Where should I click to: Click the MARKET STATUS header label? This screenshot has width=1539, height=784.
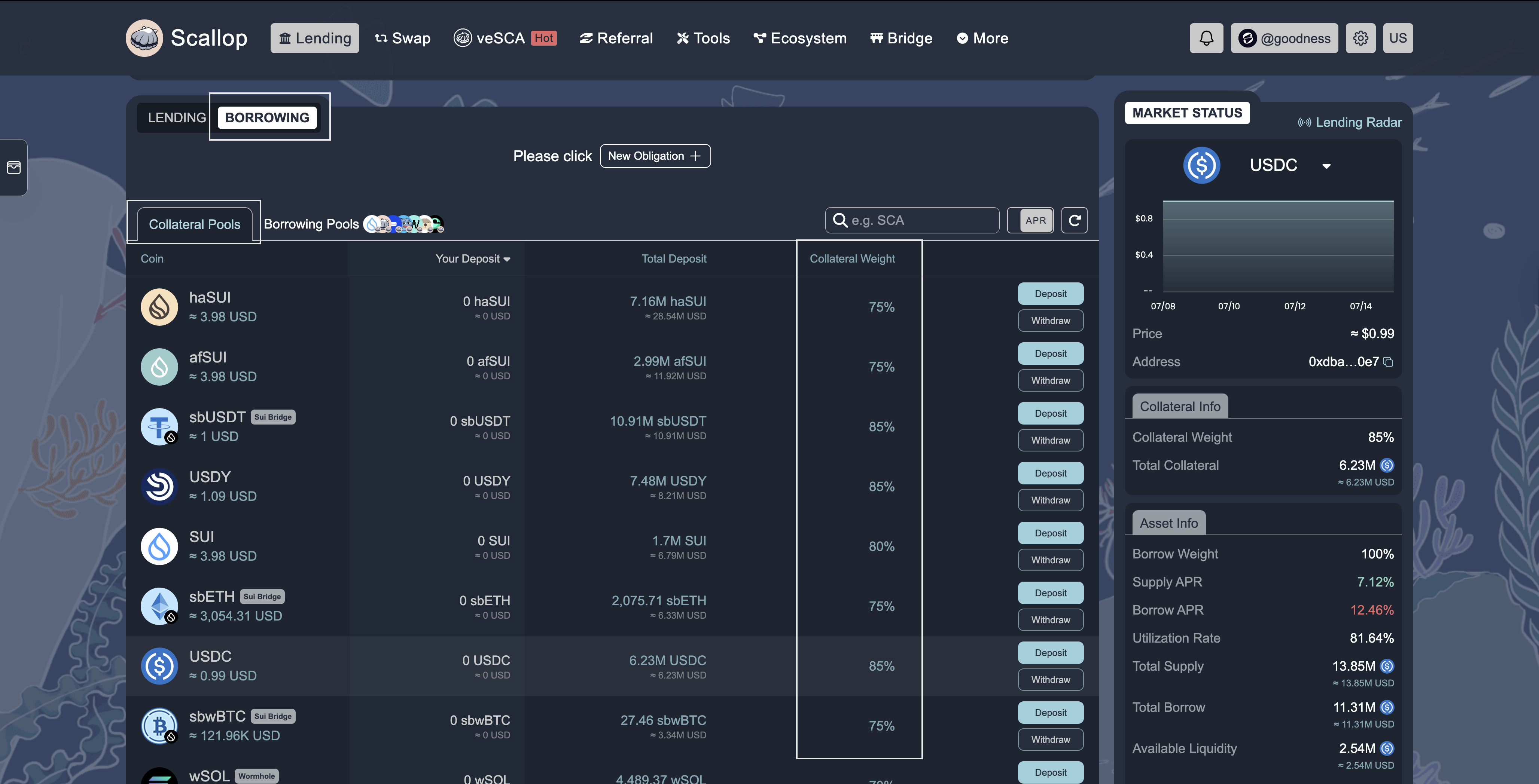1187,113
